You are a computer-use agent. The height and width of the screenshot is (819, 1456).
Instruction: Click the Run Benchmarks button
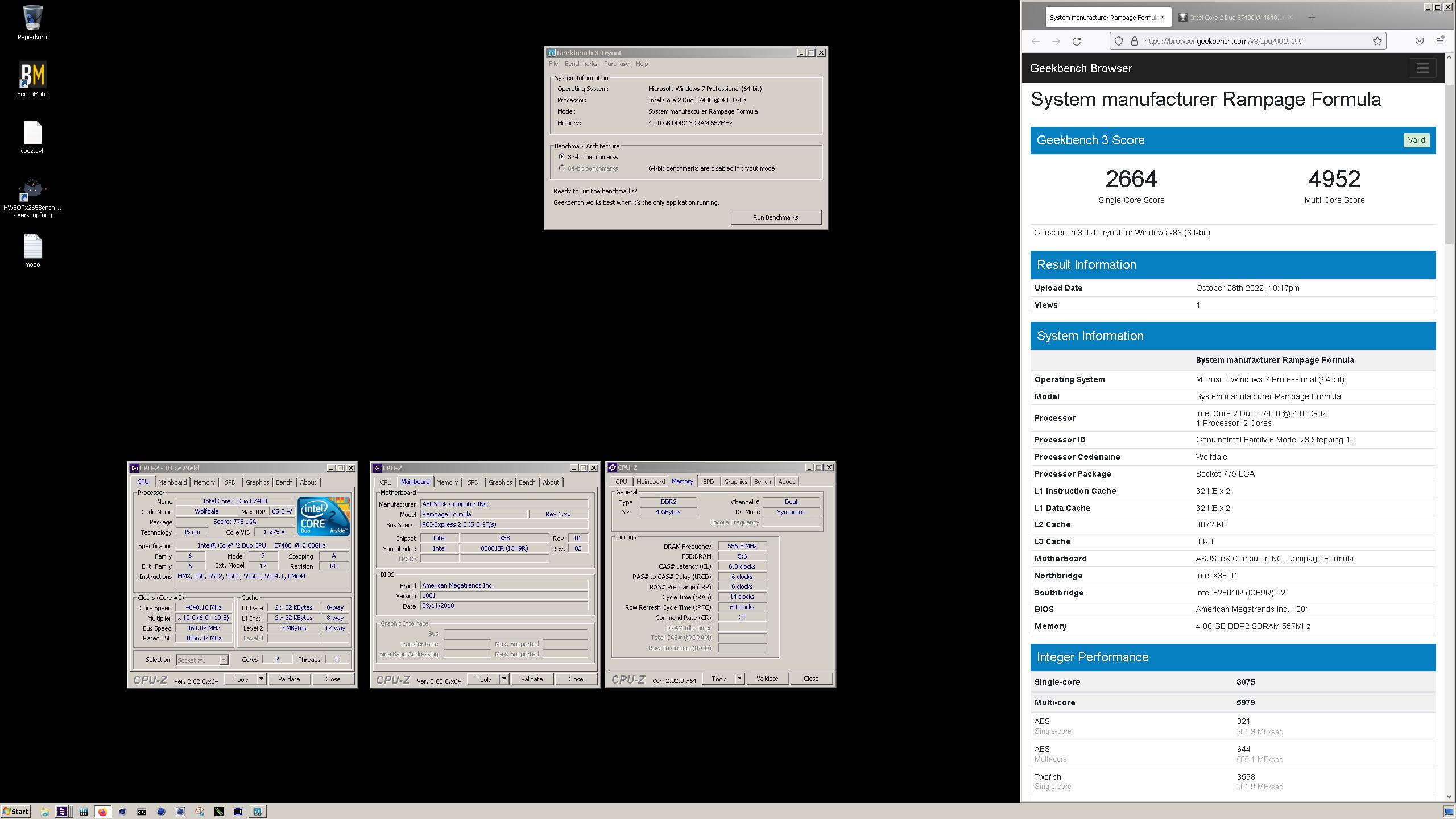click(x=775, y=217)
